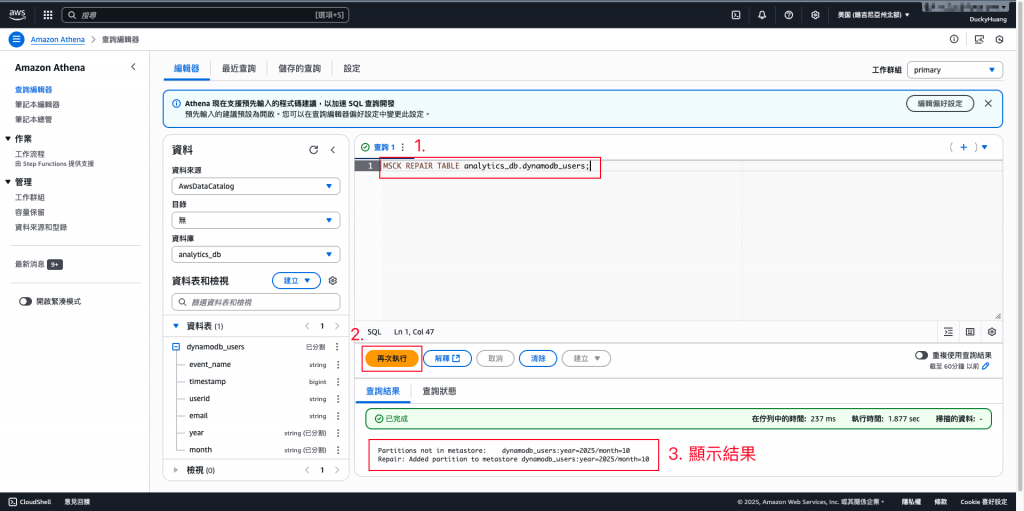Open the AWS services grid menu
Image resolution: width=1024 pixels, height=511 pixels.
coord(48,14)
